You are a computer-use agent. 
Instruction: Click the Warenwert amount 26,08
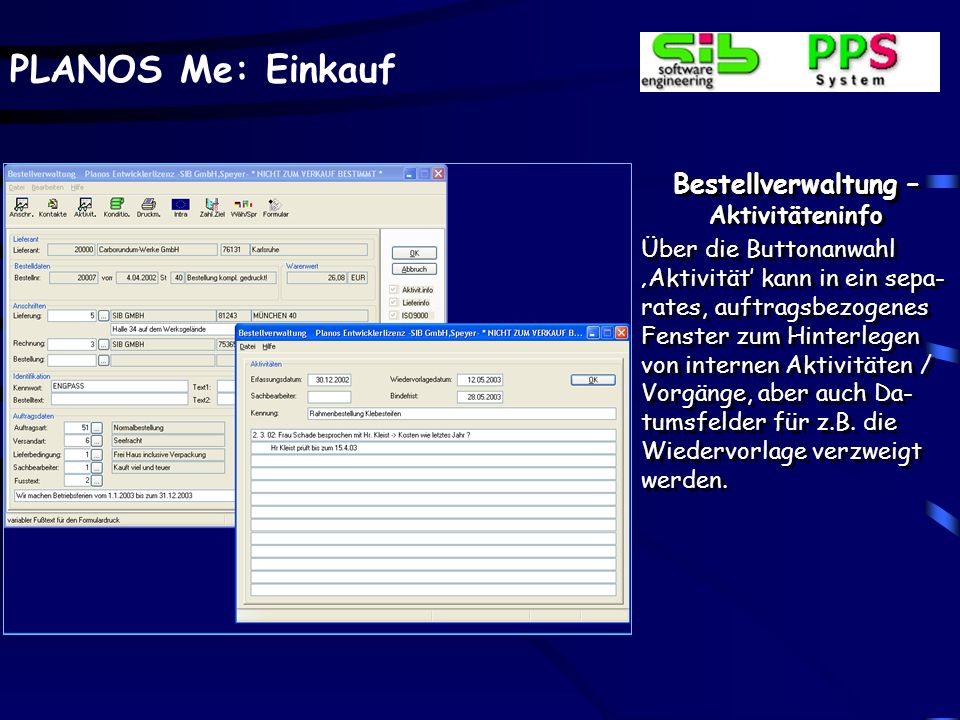click(x=317, y=278)
